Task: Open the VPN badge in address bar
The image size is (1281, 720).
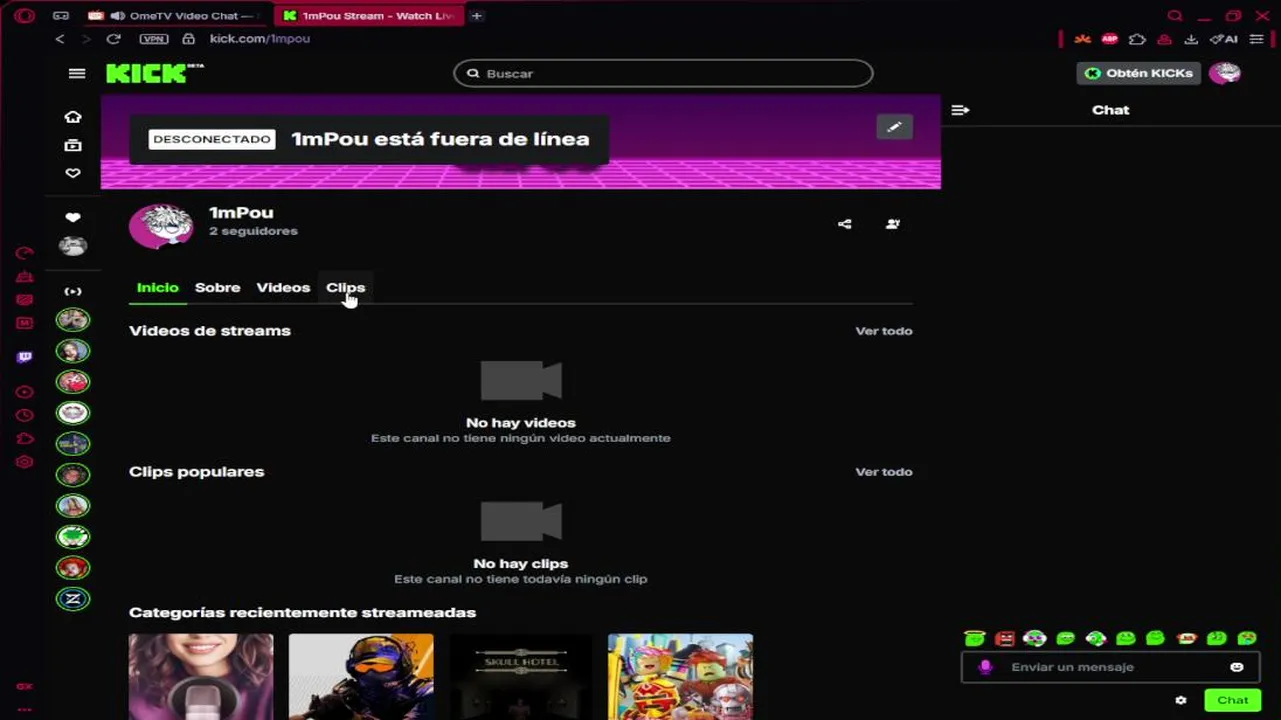Action: coord(154,39)
